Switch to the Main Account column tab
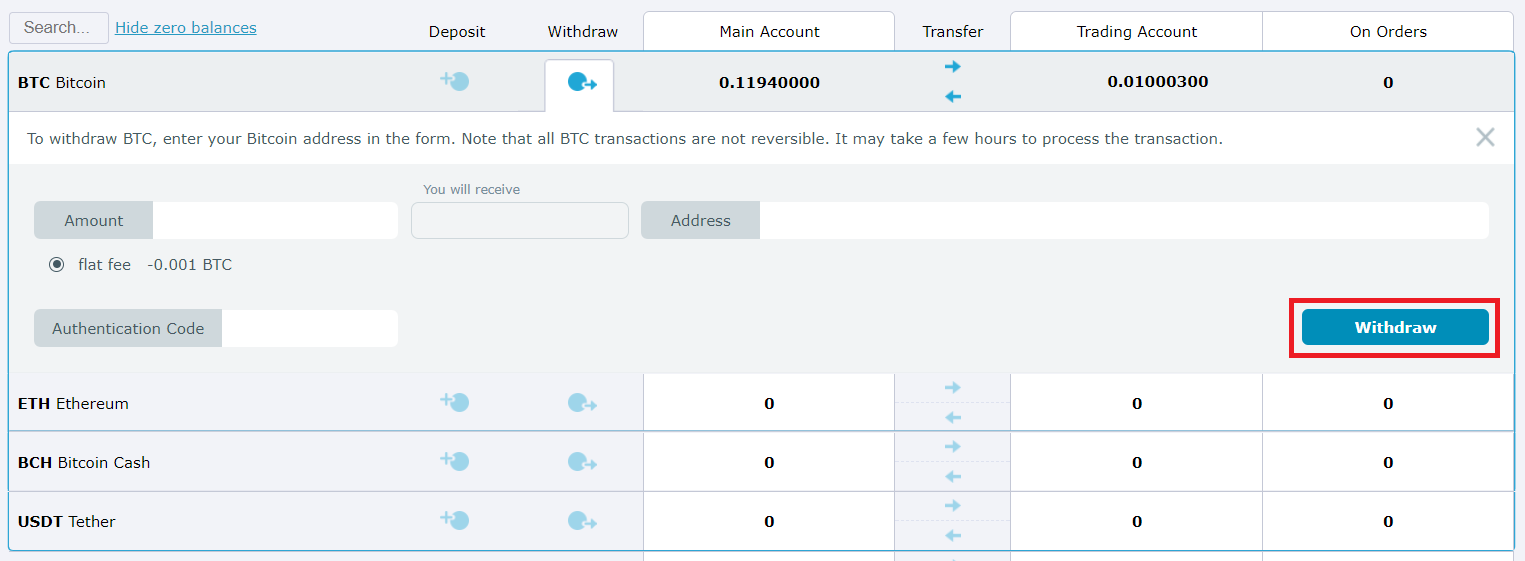1525x561 pixels. point(769,32)
